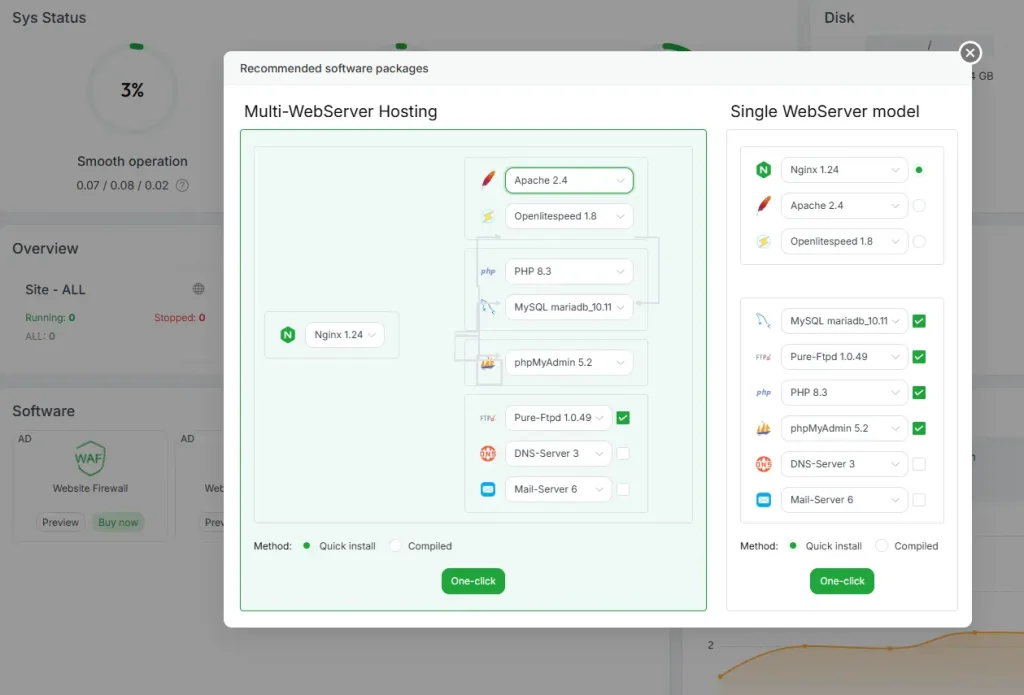Click the globe icon next to Site - ALL

pos(199,289)
